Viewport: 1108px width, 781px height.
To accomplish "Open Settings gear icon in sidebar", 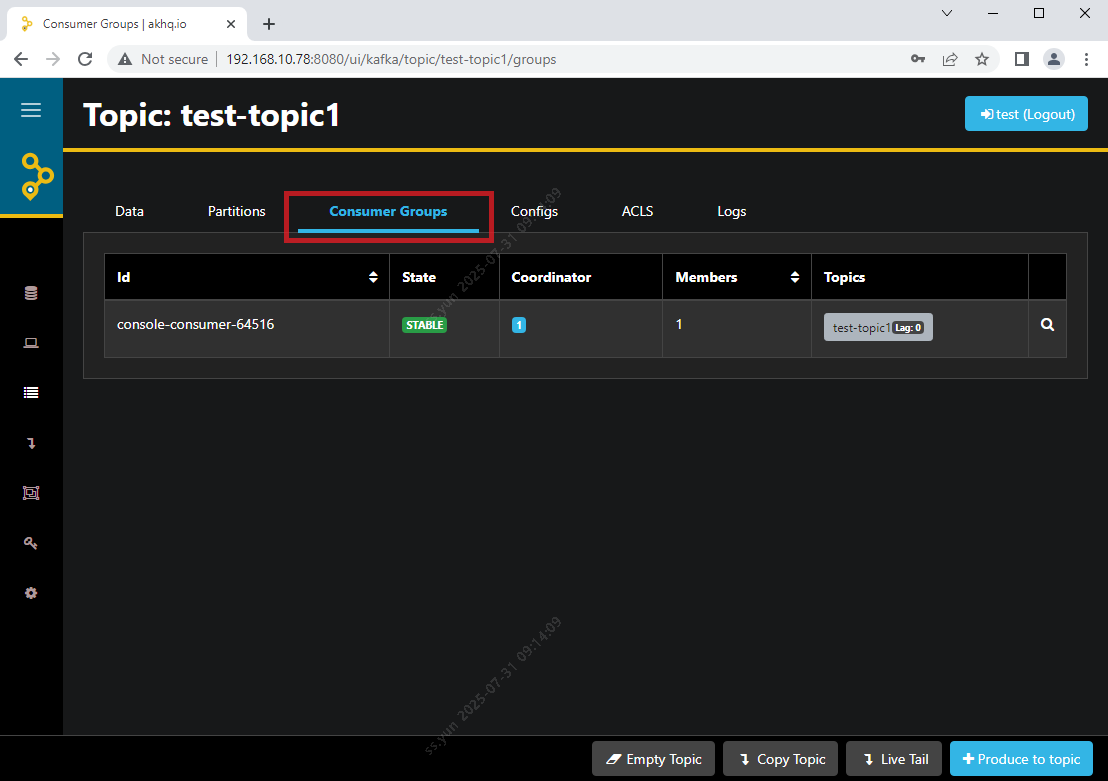I will [31, 593].
